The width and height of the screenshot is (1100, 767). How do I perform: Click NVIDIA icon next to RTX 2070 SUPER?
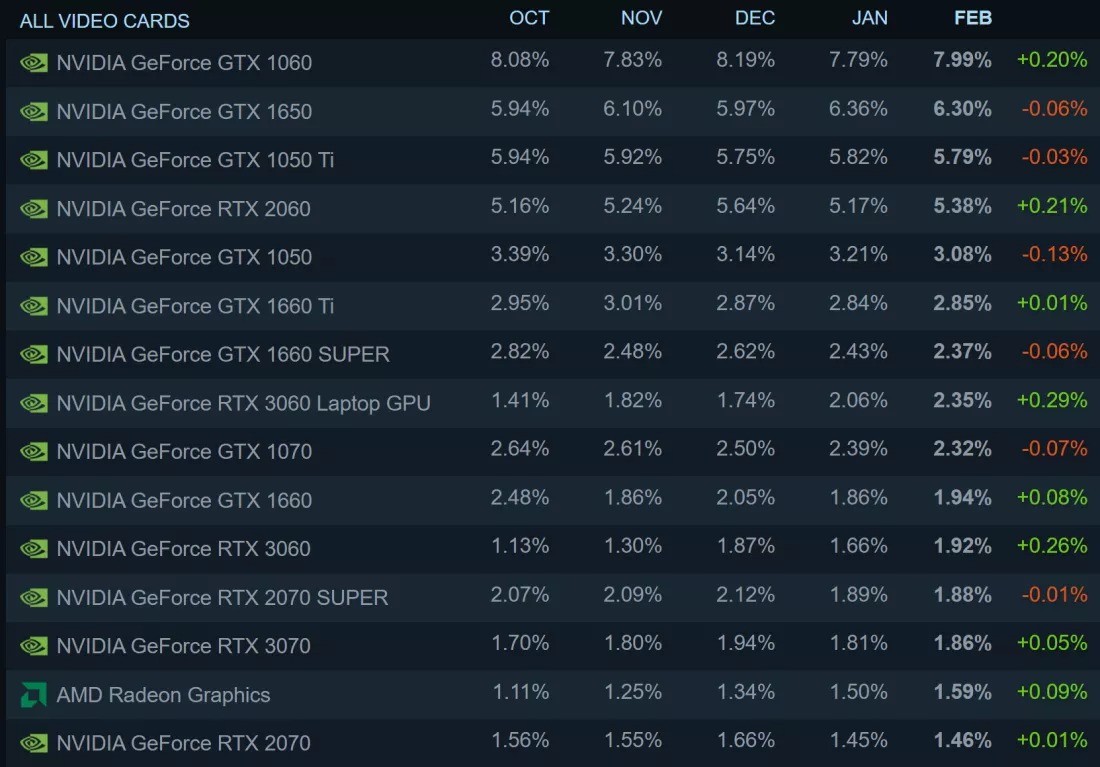[x=34, y=597]
